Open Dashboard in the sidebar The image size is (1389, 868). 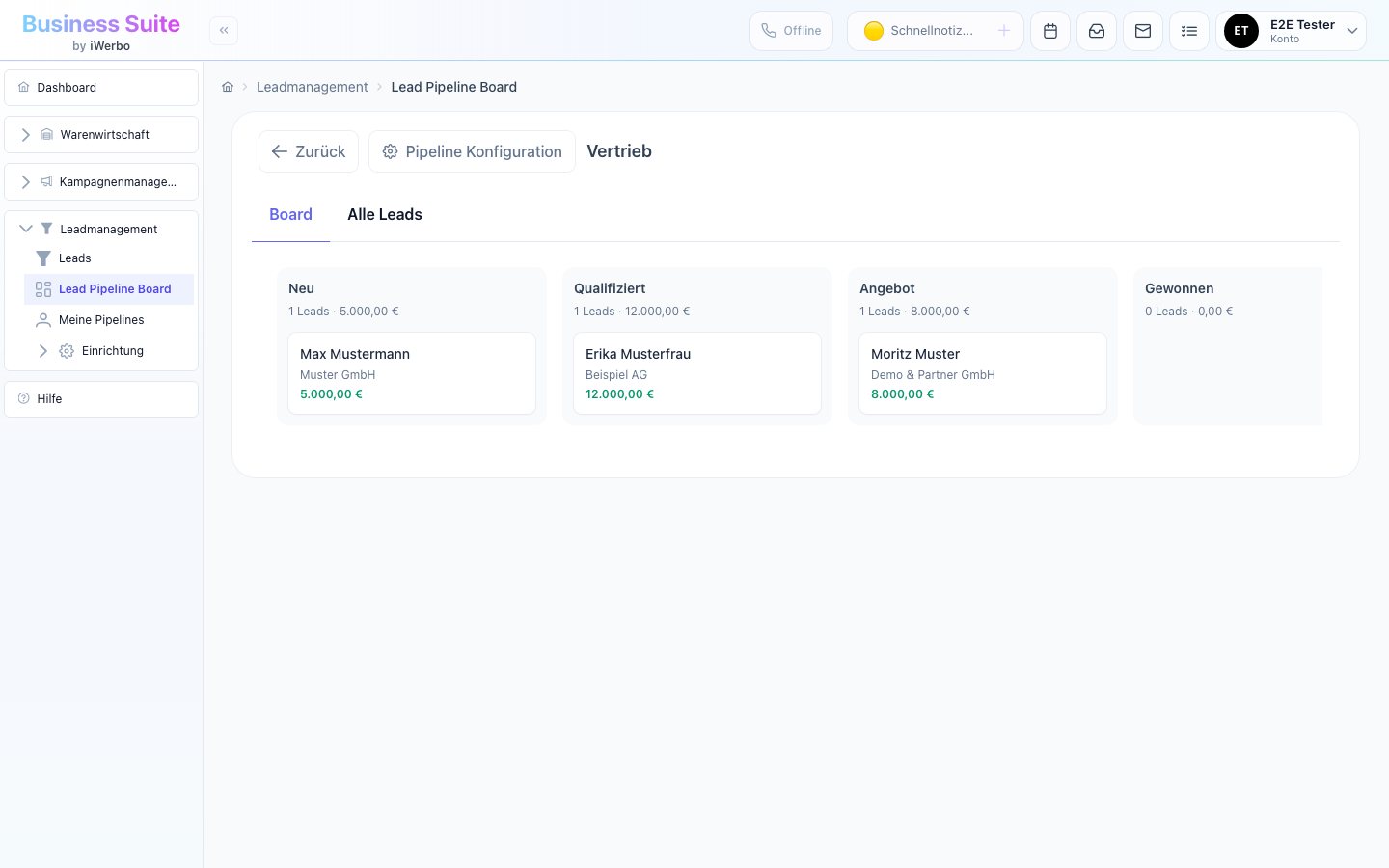click(101, 88)
